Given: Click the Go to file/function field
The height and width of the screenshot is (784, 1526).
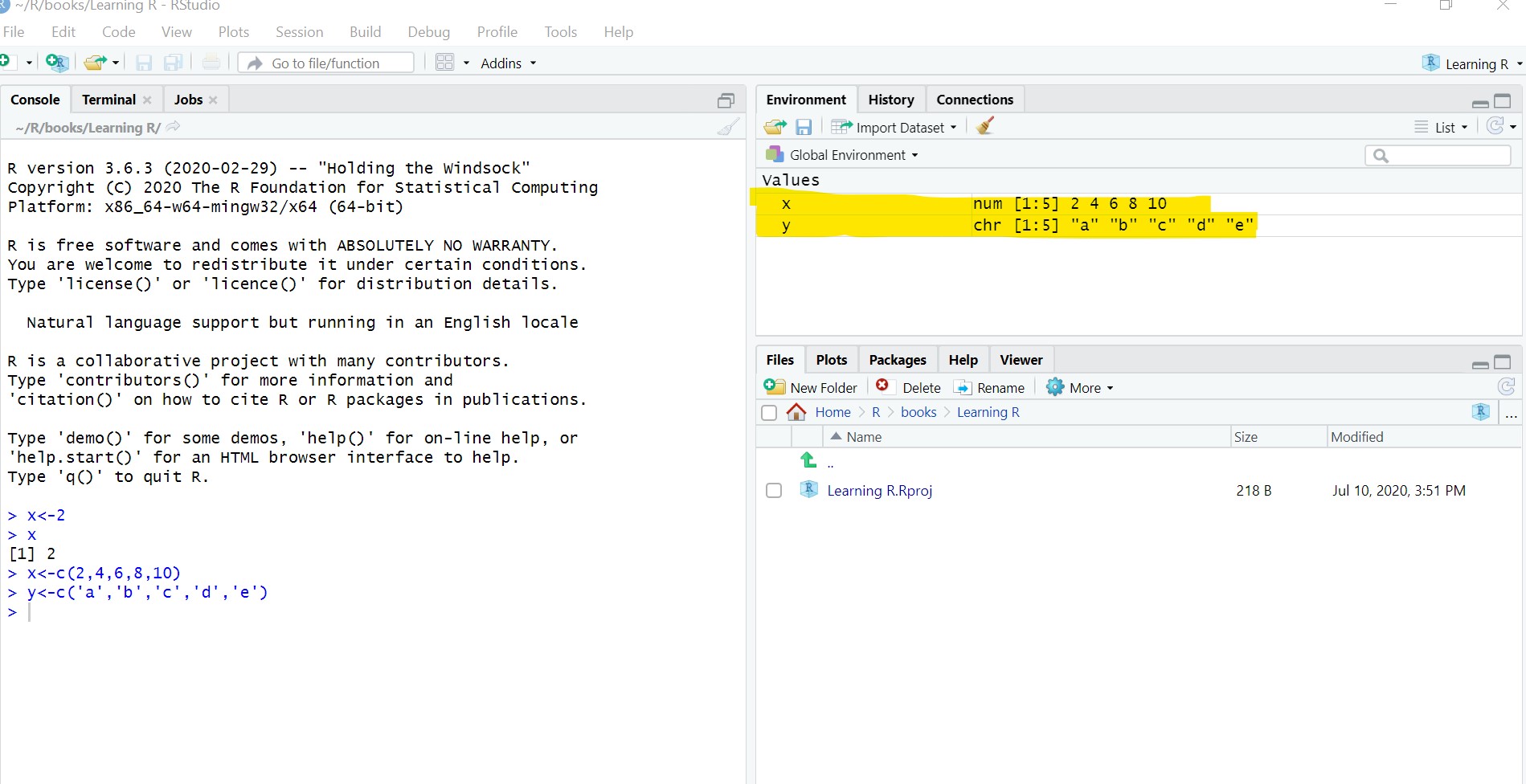Looking at the screenshot, I should pyautogui.click(x=326, y=63).
